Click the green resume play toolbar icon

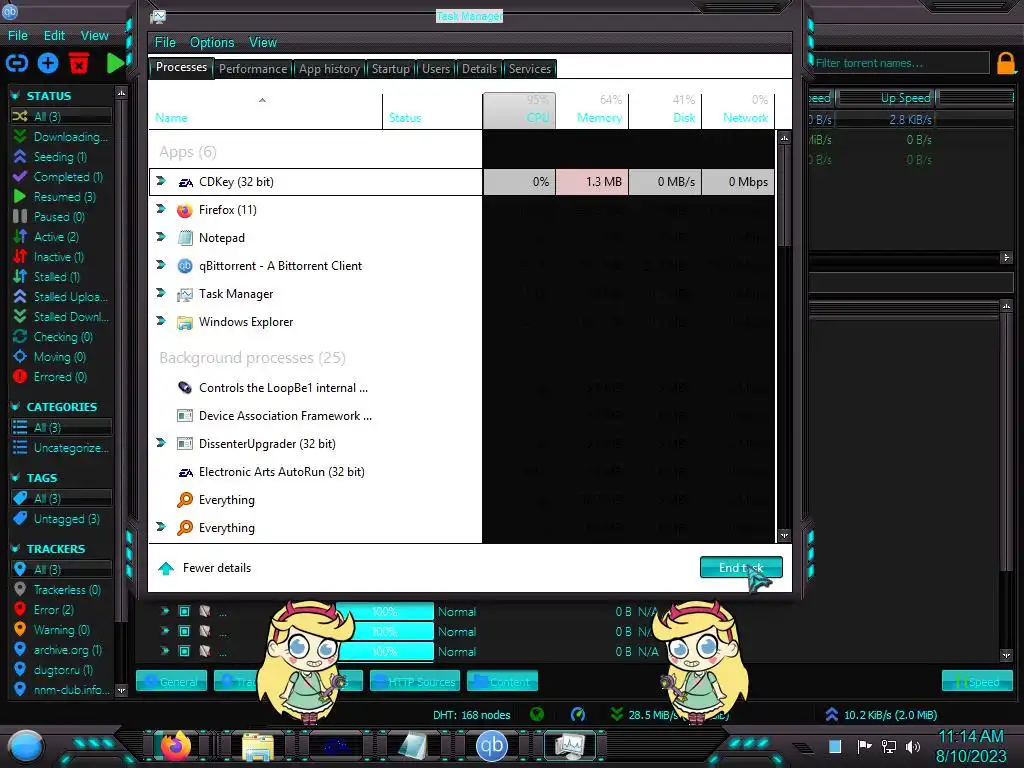(x=116, y=63)
